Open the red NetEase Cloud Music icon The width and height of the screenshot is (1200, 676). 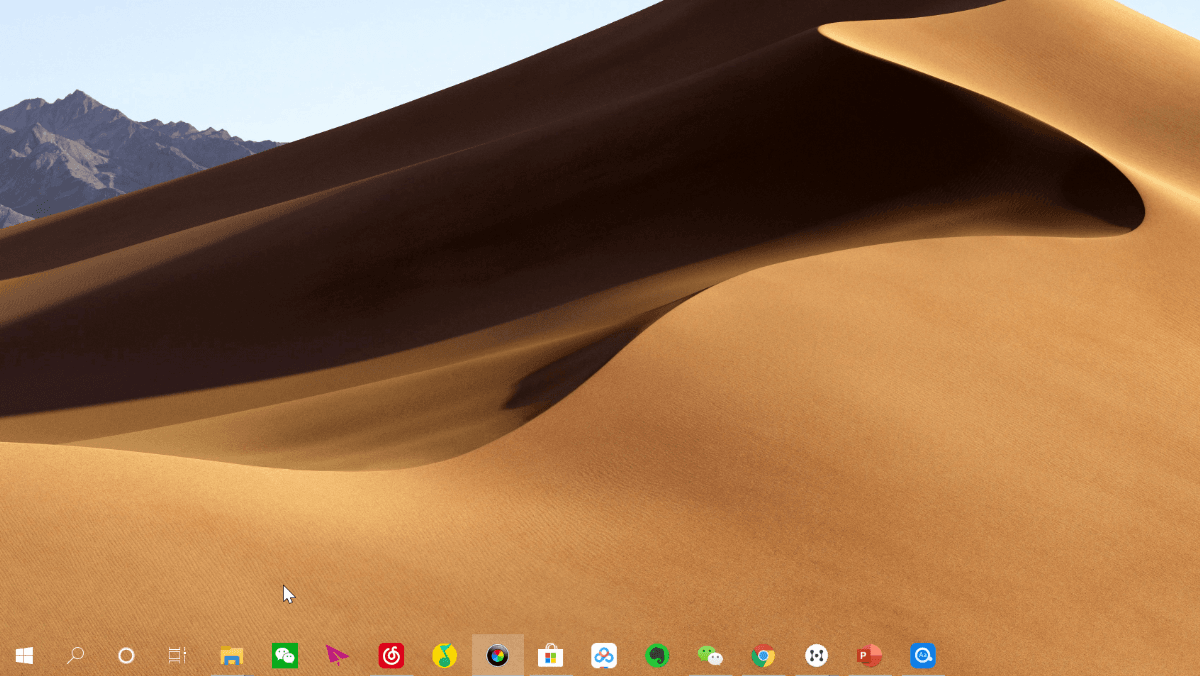click(391, 656)
